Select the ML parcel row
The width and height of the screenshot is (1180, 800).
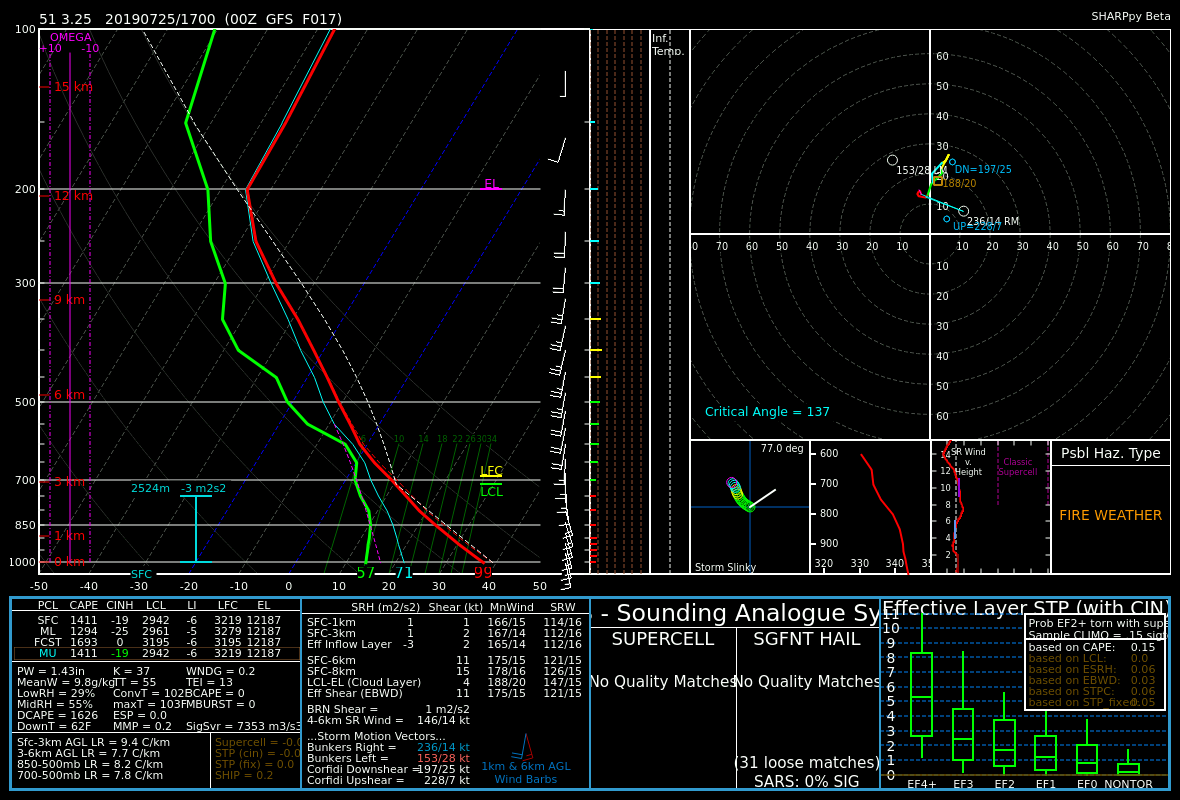(x=156, y=631)
